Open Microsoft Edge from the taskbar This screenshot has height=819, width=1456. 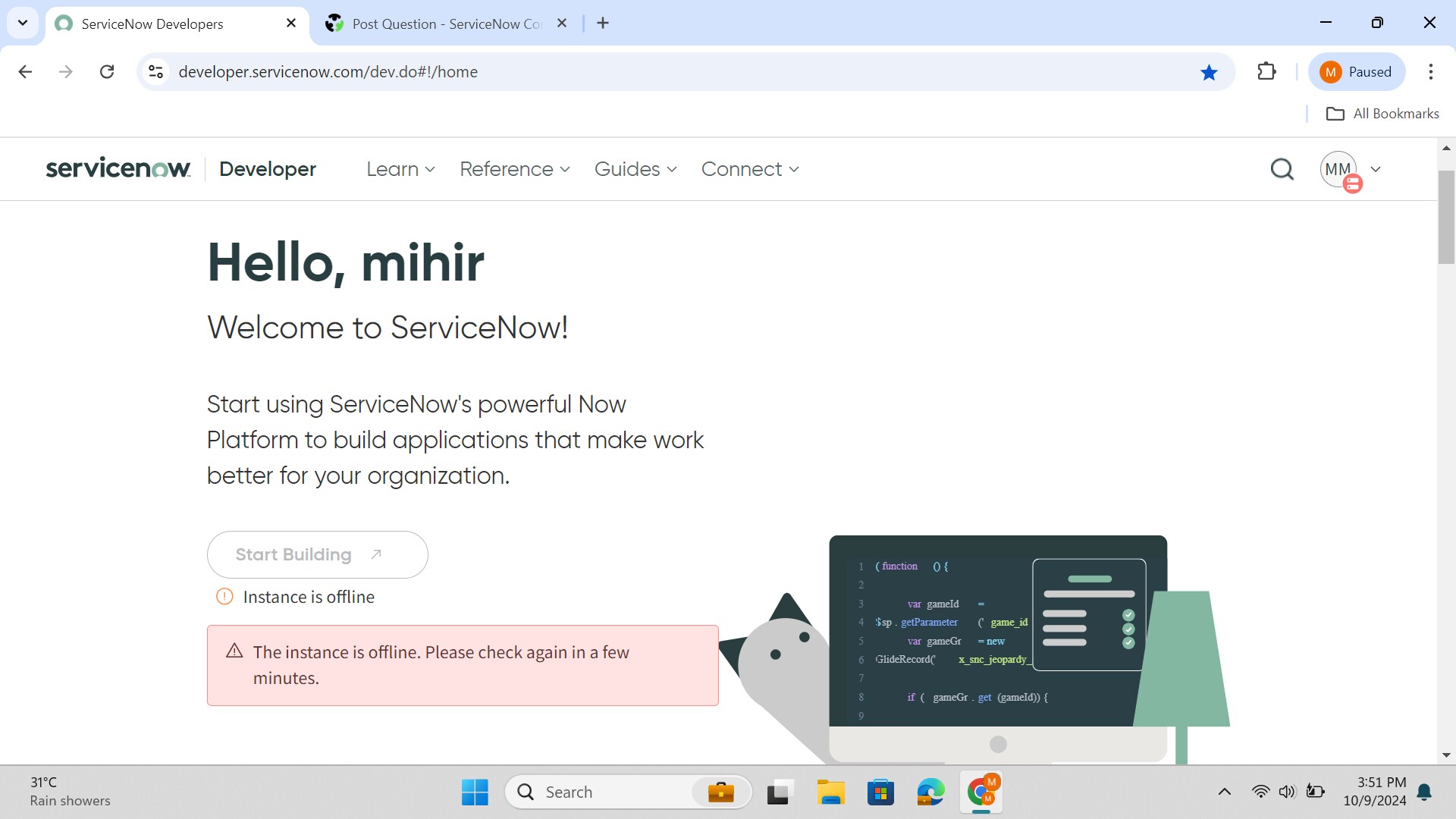(930, 792)
